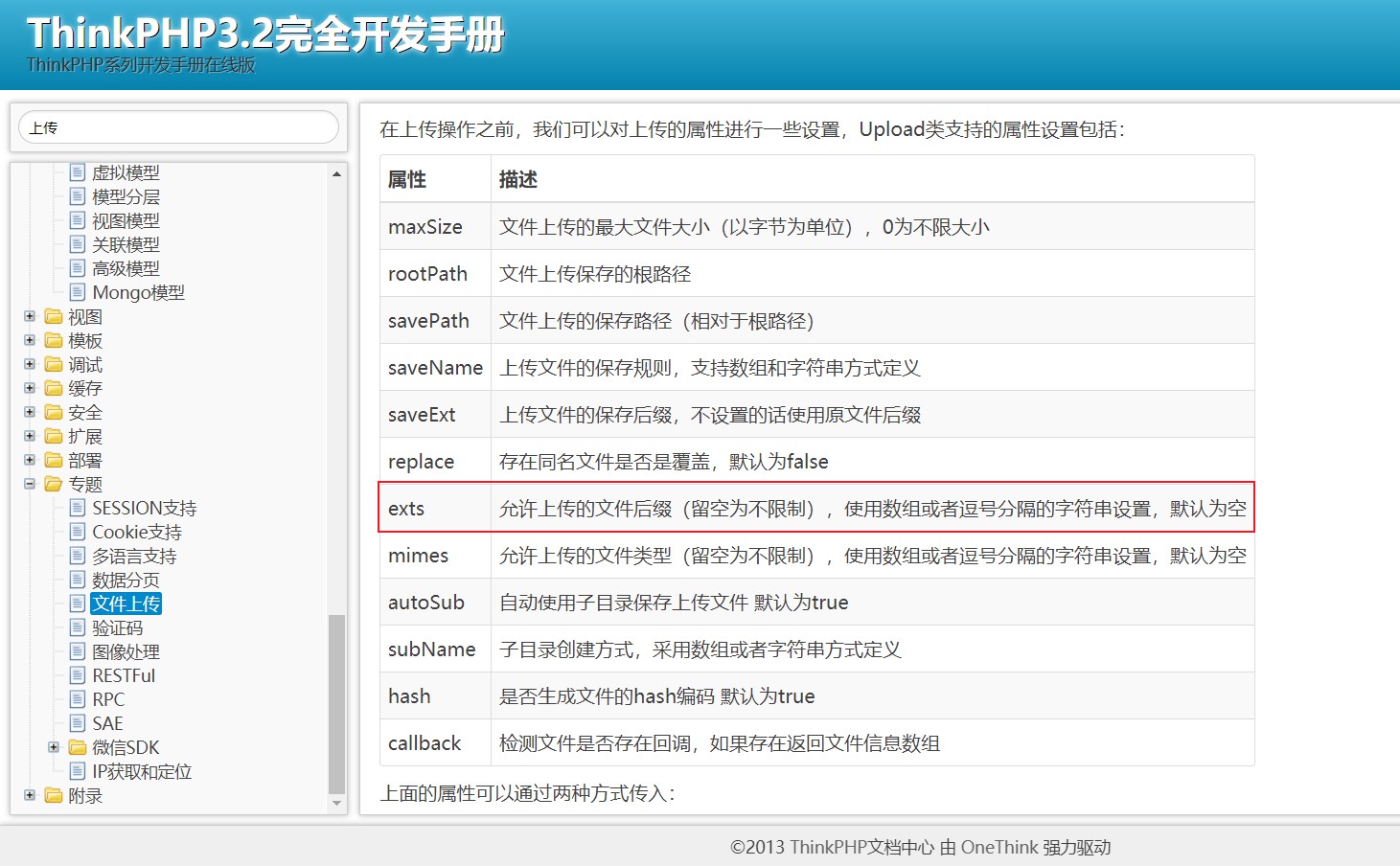Collapse the 专题 tree node

(30, 484)
